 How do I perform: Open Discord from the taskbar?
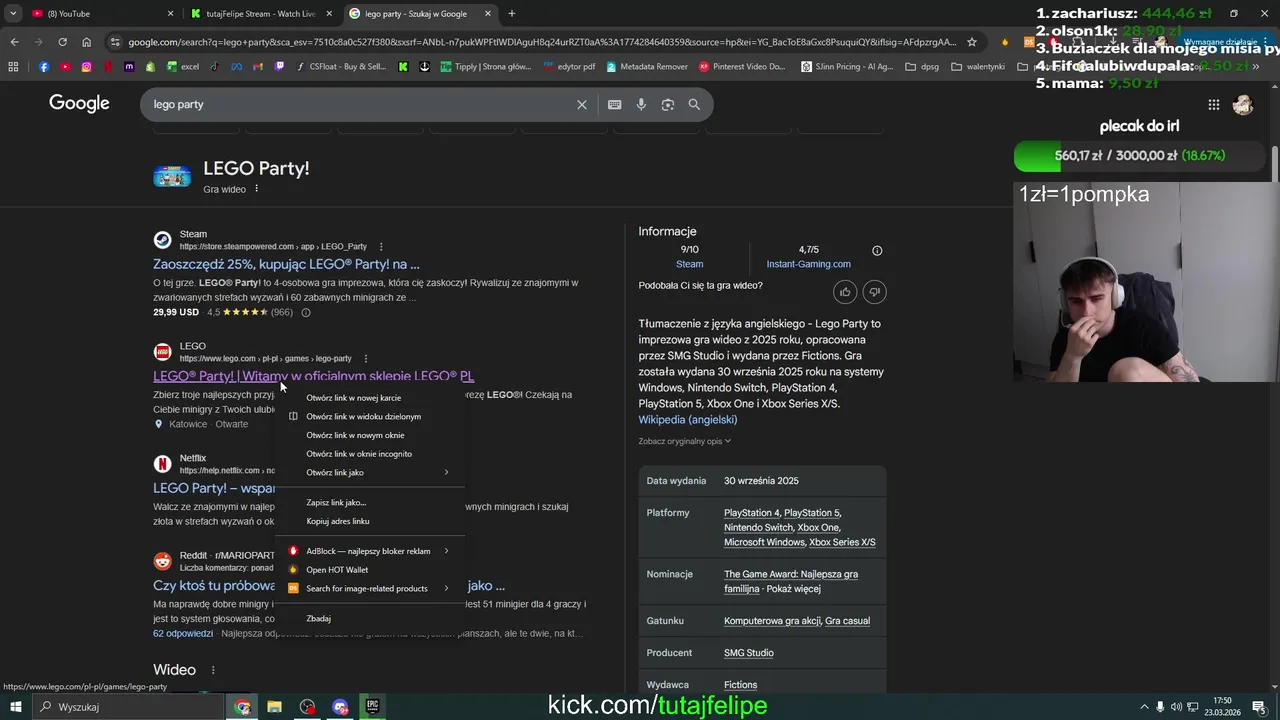pyautogui.click(x=340, y=706)
